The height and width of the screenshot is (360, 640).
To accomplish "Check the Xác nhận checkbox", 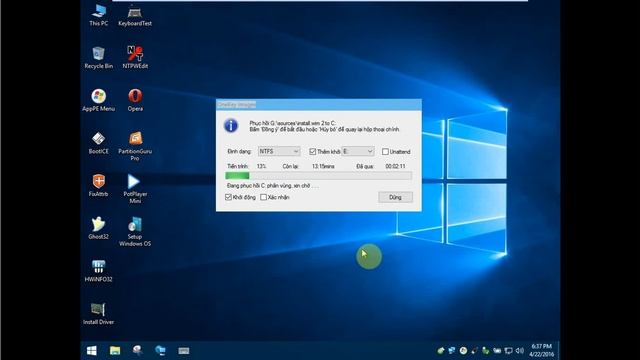I will click(x=264, y=197).
